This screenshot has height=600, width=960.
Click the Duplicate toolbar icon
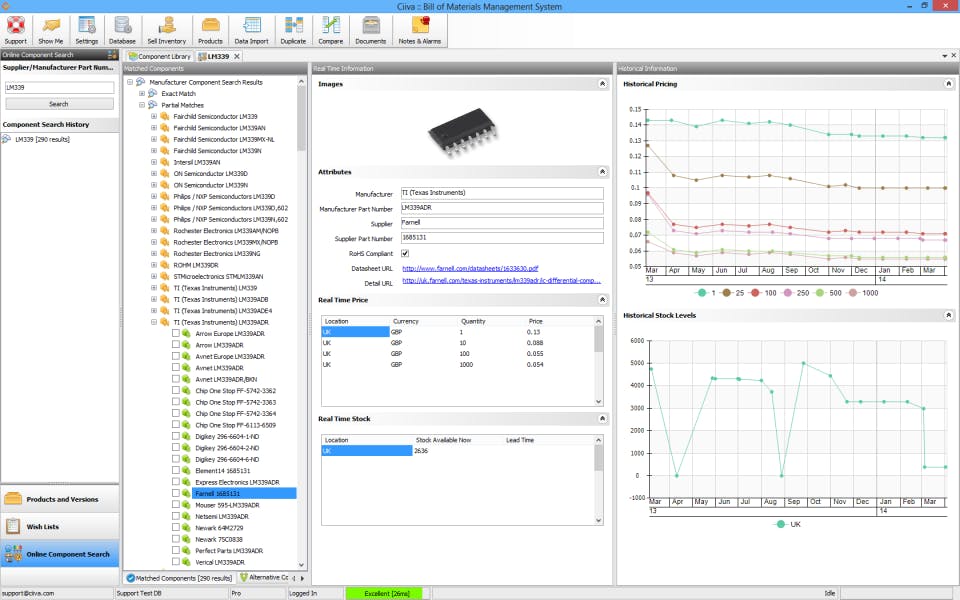pos(293,29)
